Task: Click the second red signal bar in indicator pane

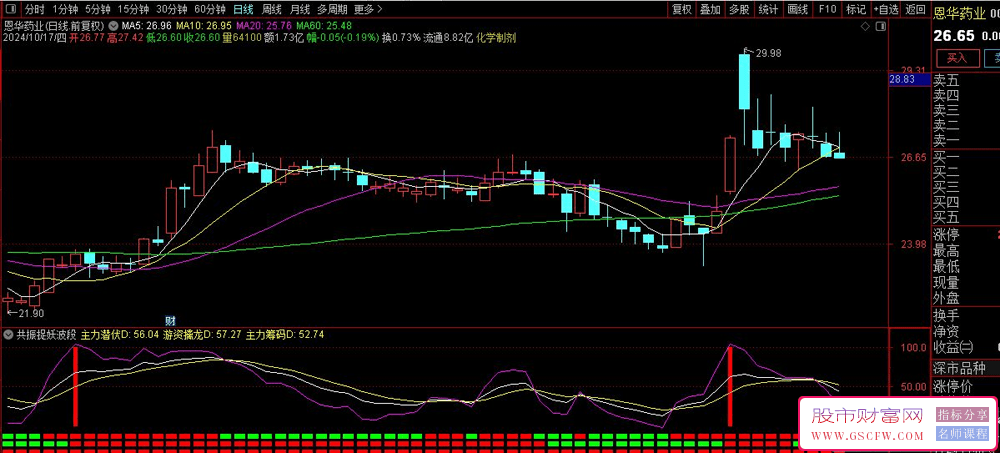Action: click(730, 386)
